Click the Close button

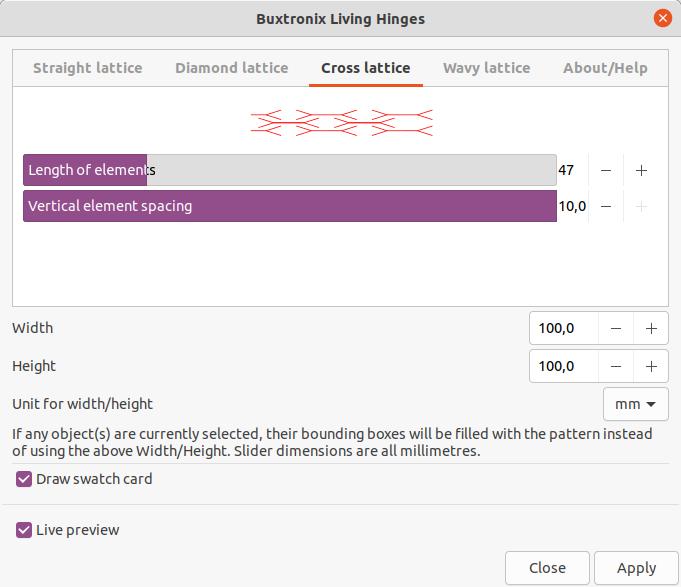coord(547,568)
